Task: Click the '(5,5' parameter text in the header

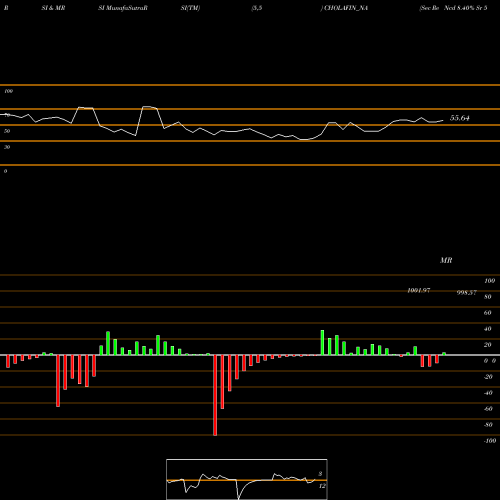Action: pos(257,8)
